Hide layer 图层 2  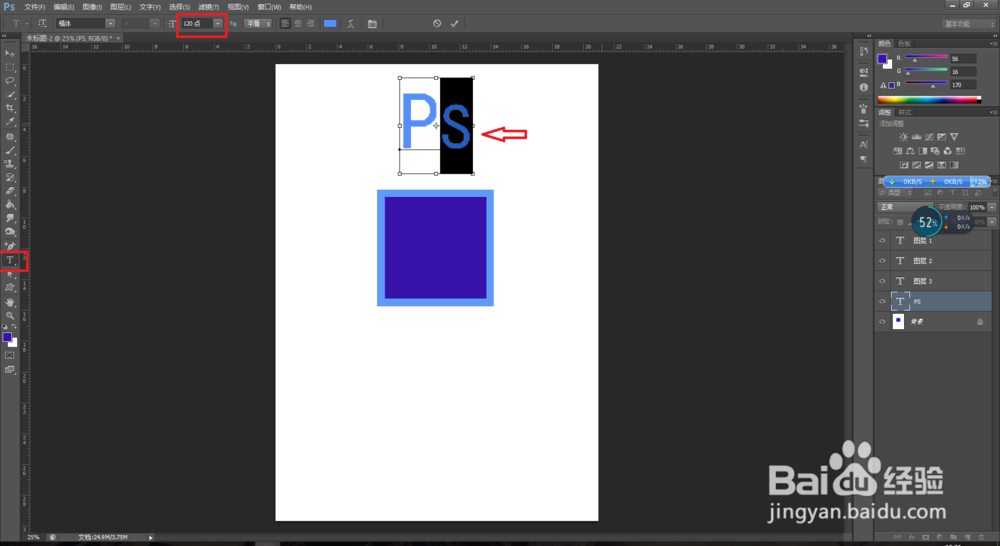tap(882, 261)
